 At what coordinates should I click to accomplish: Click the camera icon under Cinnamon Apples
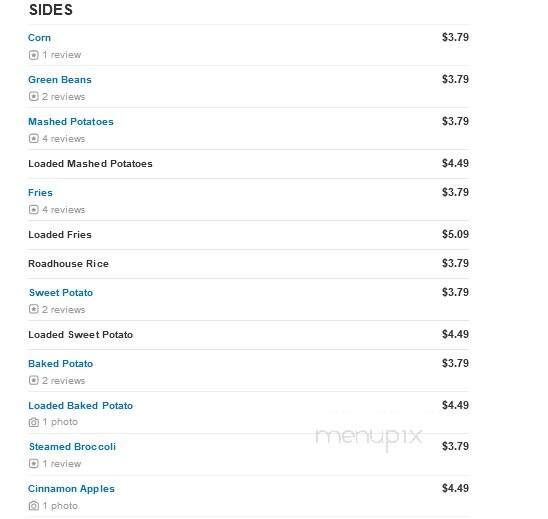point(34,506)
